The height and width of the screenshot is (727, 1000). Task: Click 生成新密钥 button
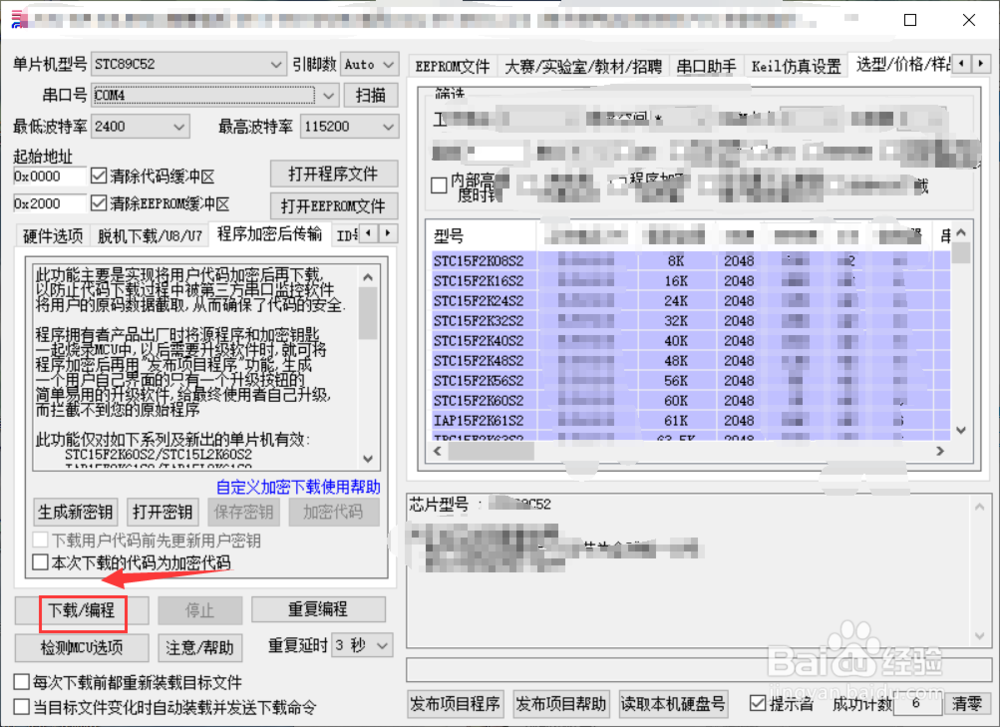coord(75,511)
